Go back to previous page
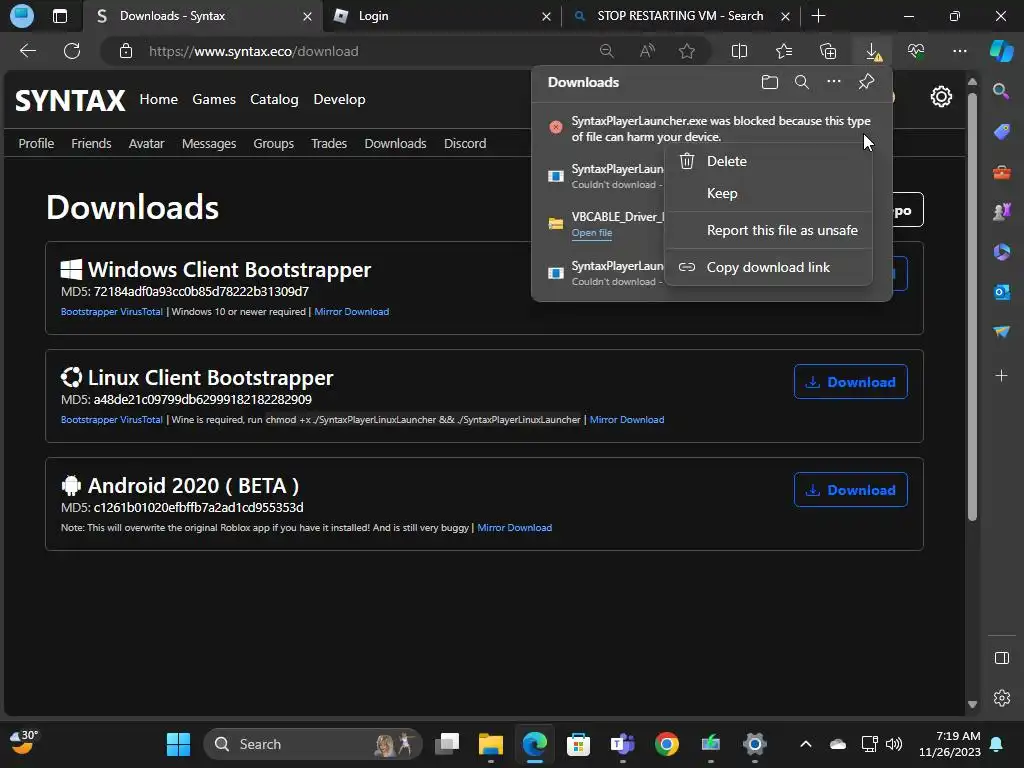The height and width of the screenshot is (768, 1024). [28, 51]
